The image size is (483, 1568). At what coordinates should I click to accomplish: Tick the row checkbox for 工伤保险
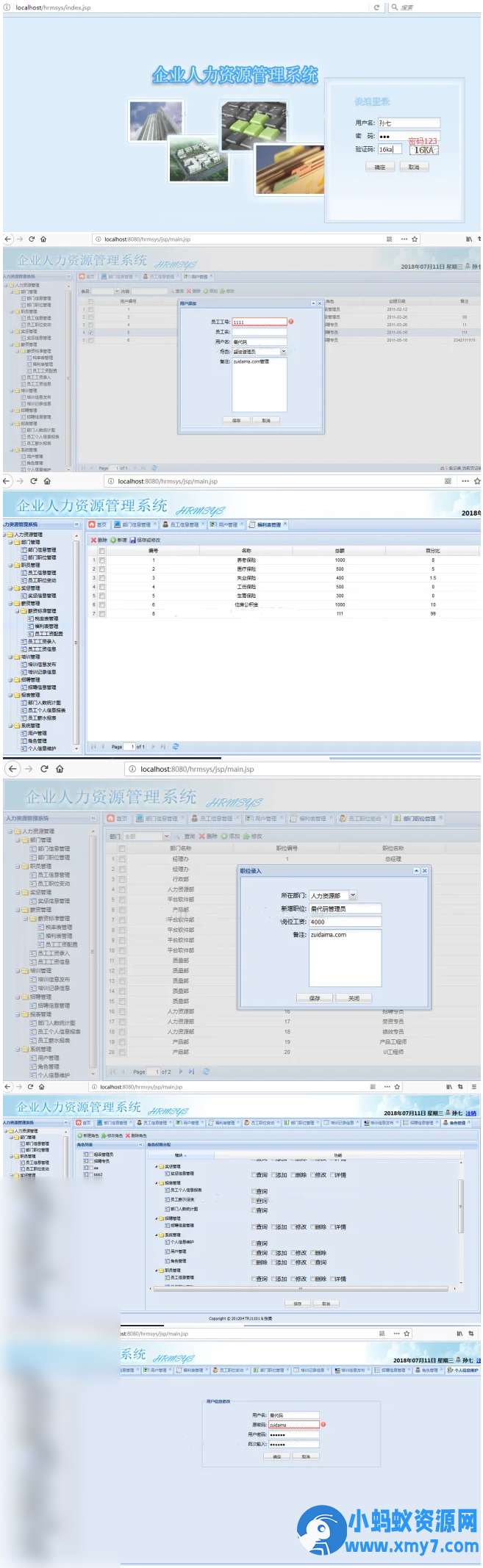(x=102, y=587)
